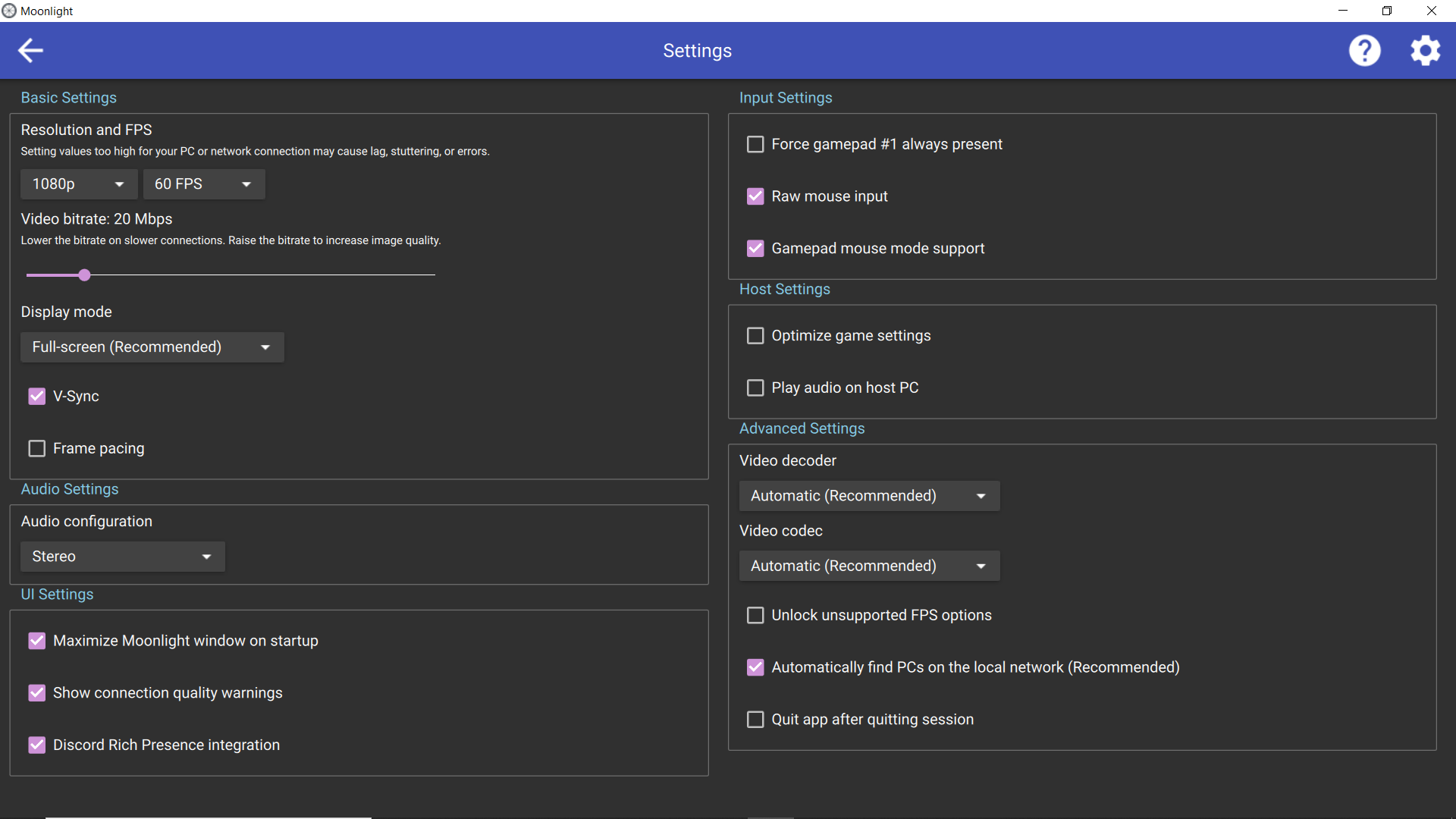Expand the Video codec dropdown
The height and width of the screenshot is (819, 1456).
pos(869,566)
